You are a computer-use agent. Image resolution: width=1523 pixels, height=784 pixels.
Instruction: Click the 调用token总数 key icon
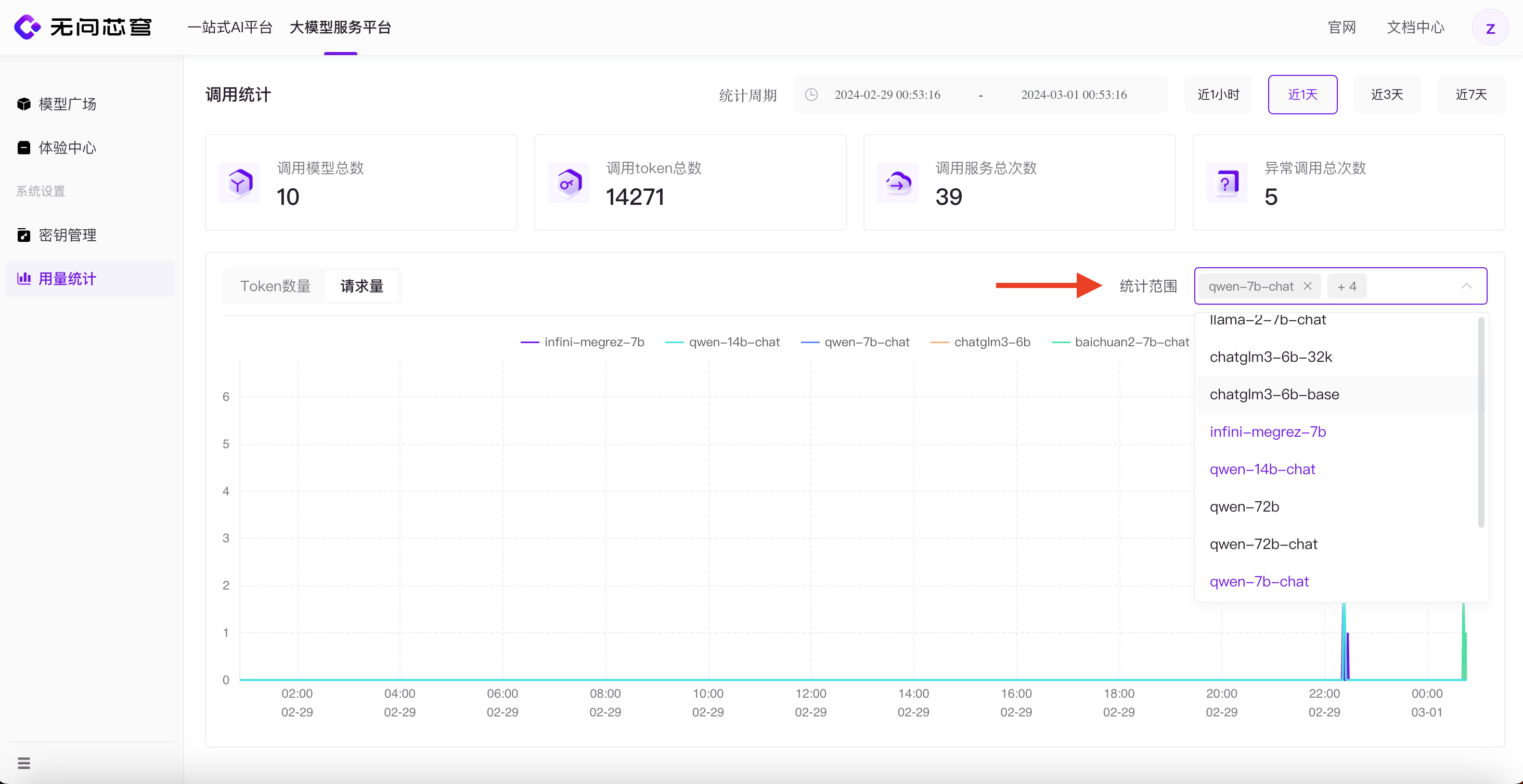click(569, 182)
